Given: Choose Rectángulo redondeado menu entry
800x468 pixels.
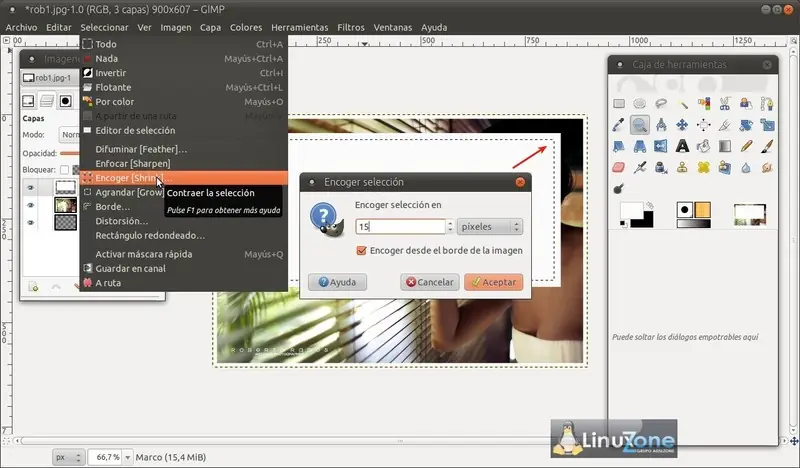Looking at the screenshot, I should [184, 235].
